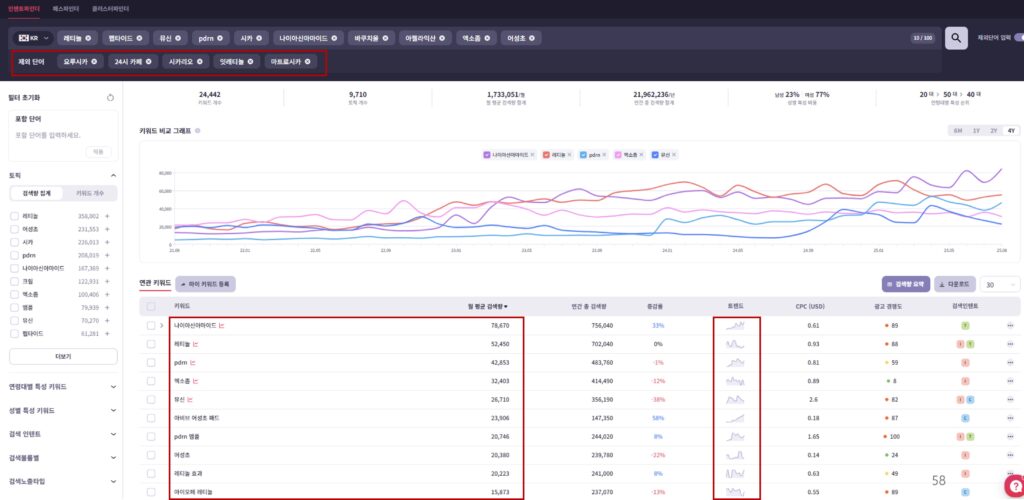Screen dimensions: 1024x500
Task: Select the 1Y chart range tab
Action: coord(975,131)
